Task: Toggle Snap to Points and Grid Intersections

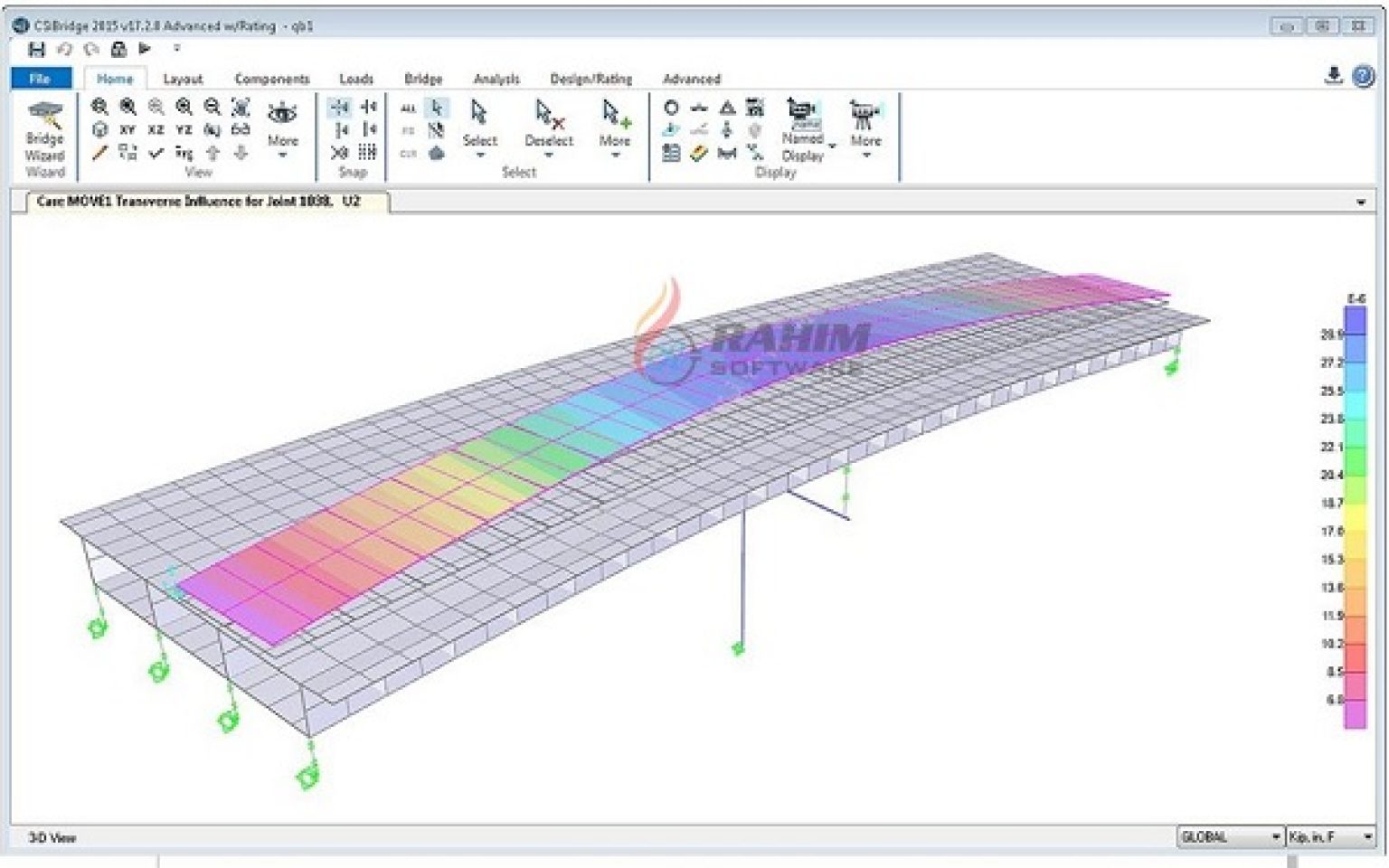Action: (339, 108)
